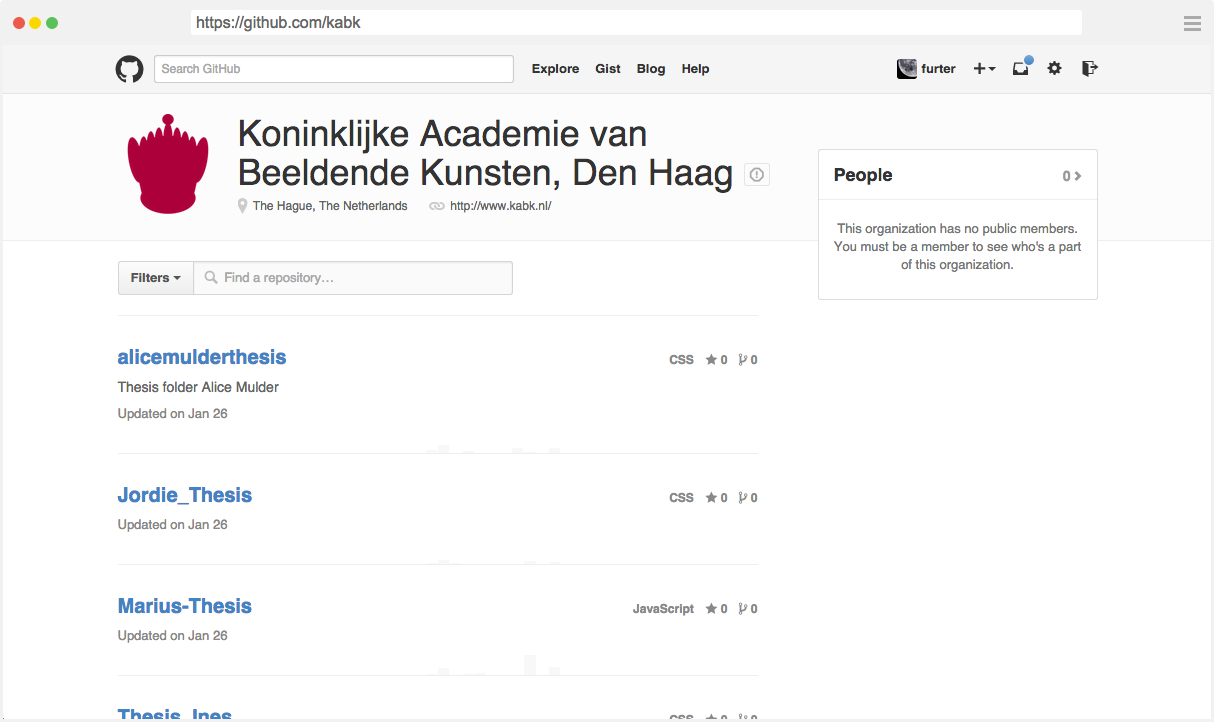The image size is (1214, 722).
Task: Expand the Filters dropdown
Action: pos(155,278)
